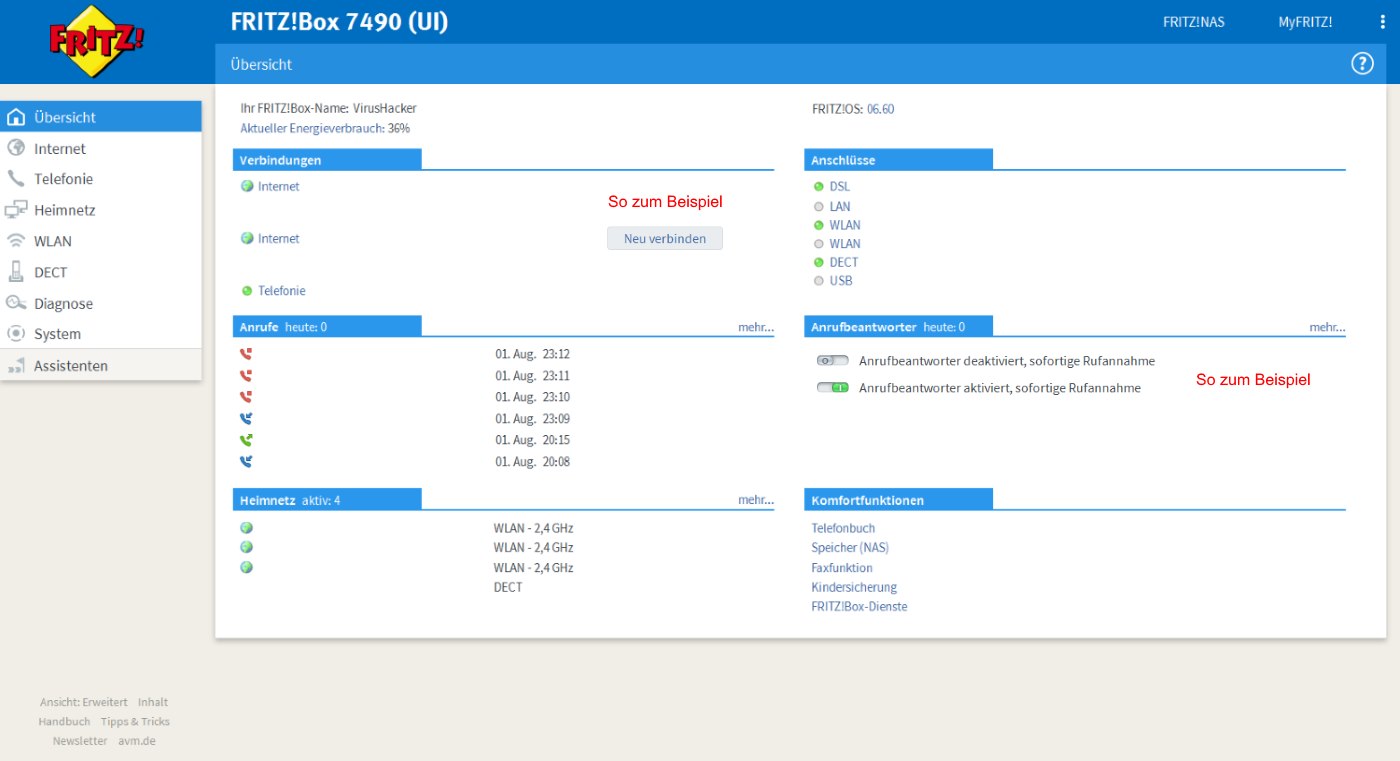The height and width of the screenshot is (761, 1400).
Task: Open the System menu item
Action: tap(100, 334)
